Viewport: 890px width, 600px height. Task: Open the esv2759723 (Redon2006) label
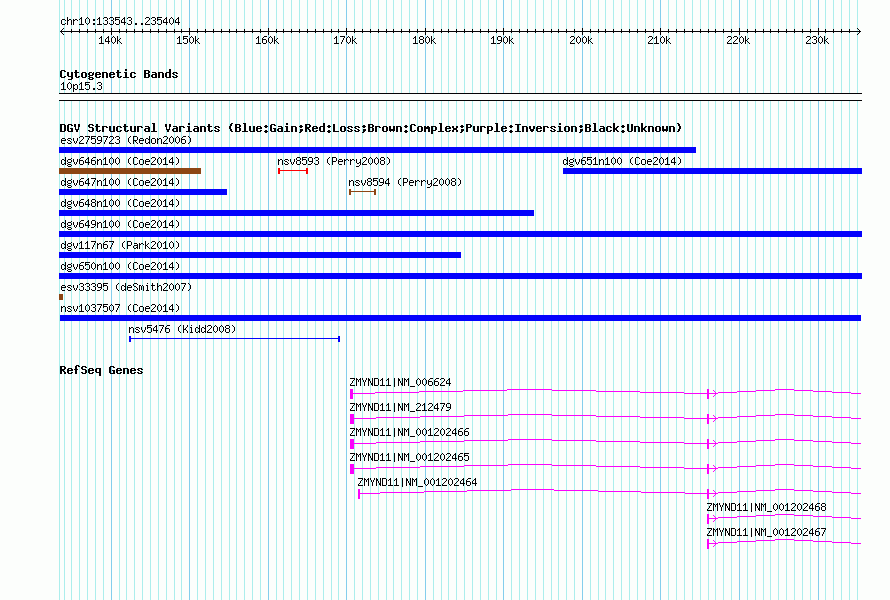point(126,140)
